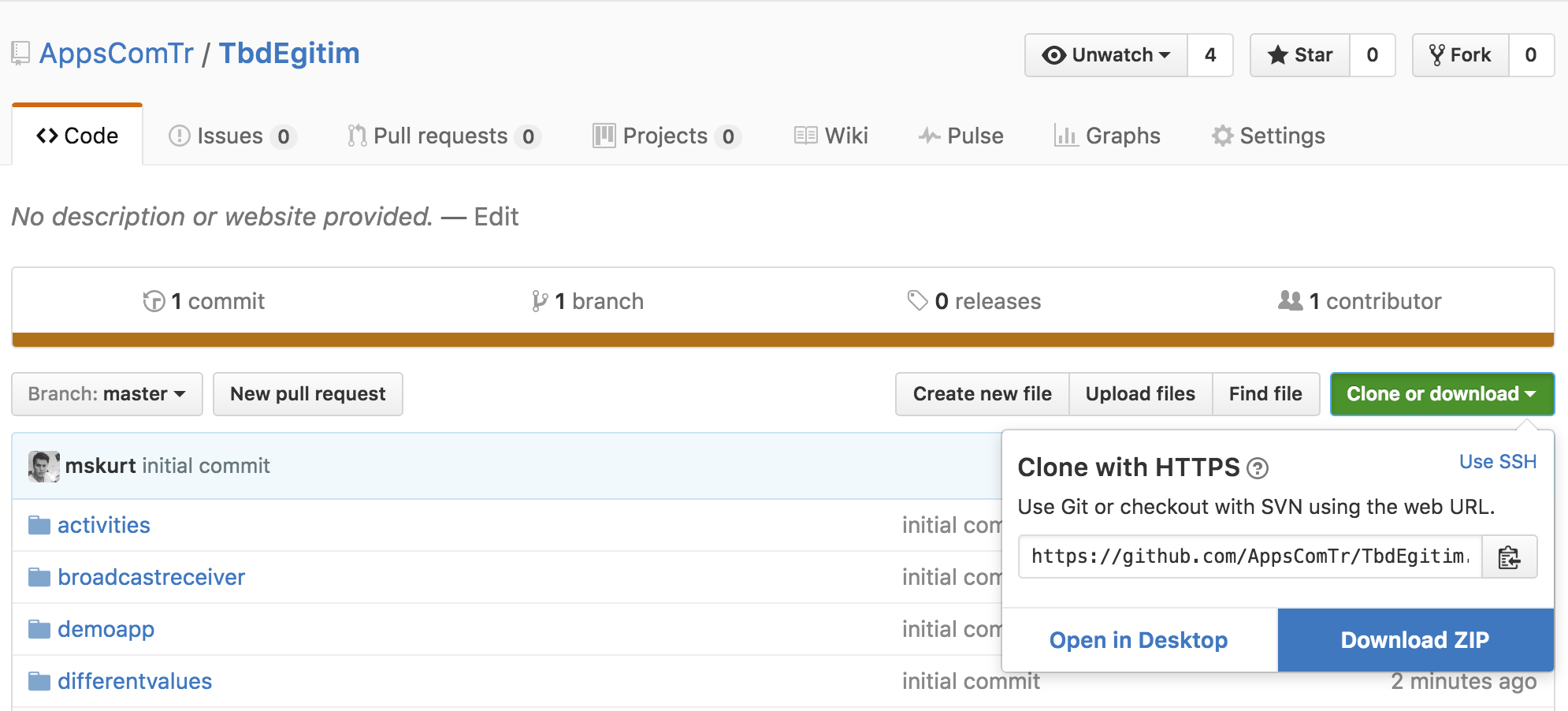Open the broadcastreceiver folder name
The height and width of the screenshot is (711, 1568).
(x=151, y=578)
